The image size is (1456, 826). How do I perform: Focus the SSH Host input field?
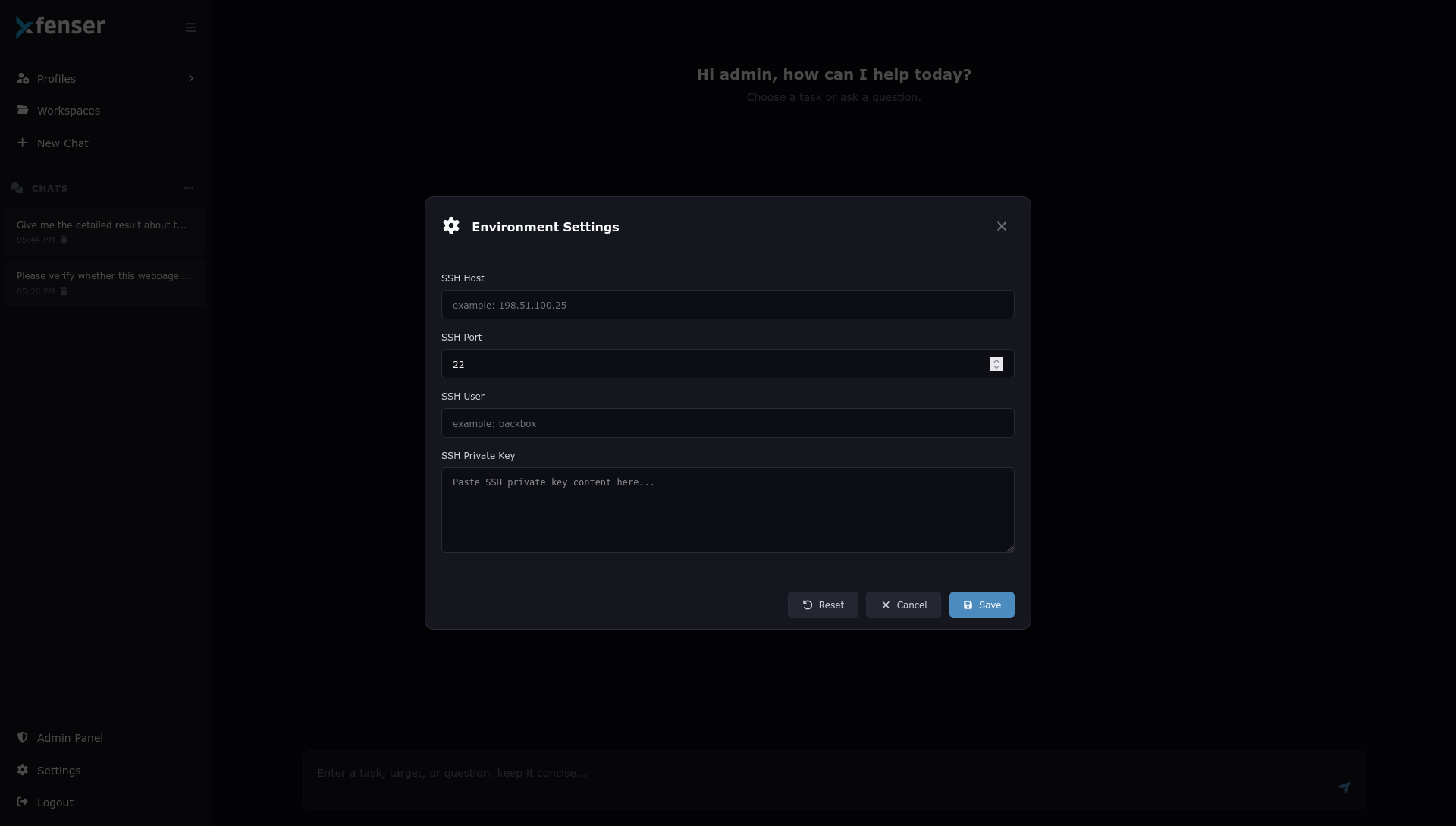(727, 305)
